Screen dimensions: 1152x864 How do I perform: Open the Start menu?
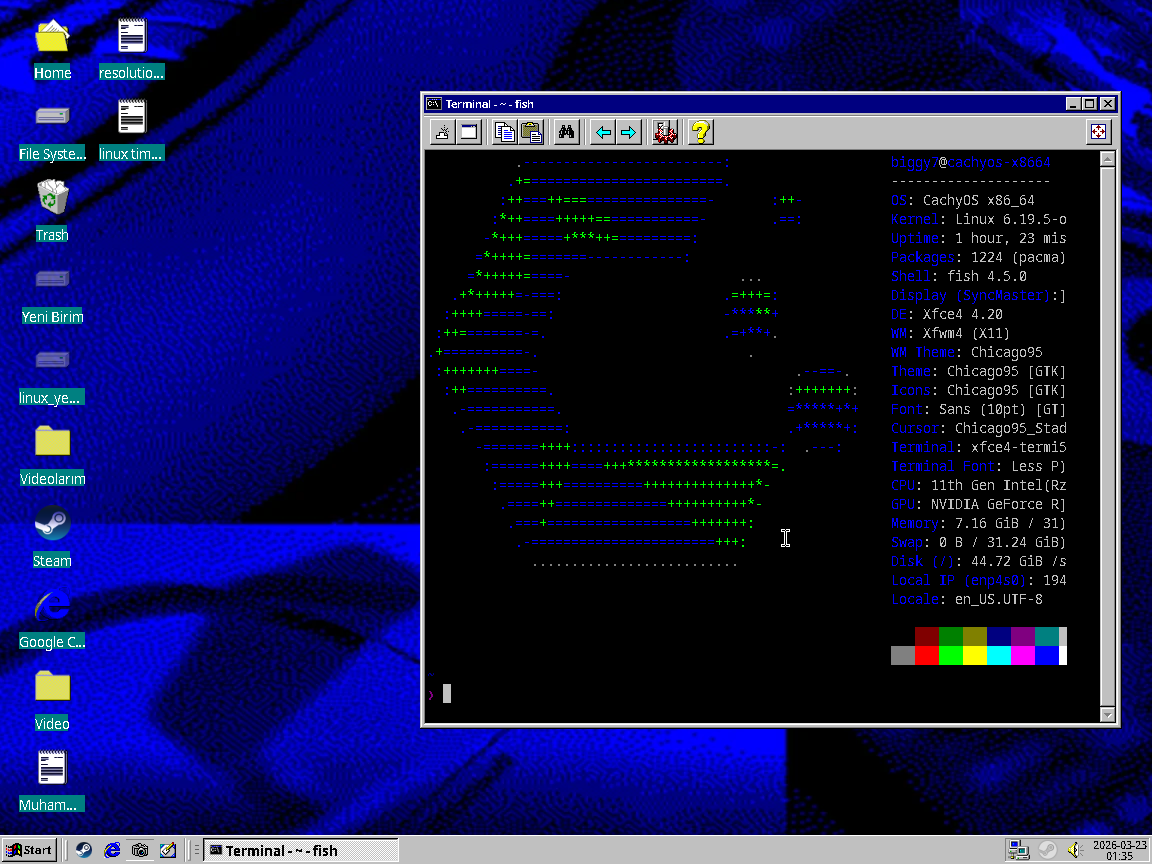(29, 850)
